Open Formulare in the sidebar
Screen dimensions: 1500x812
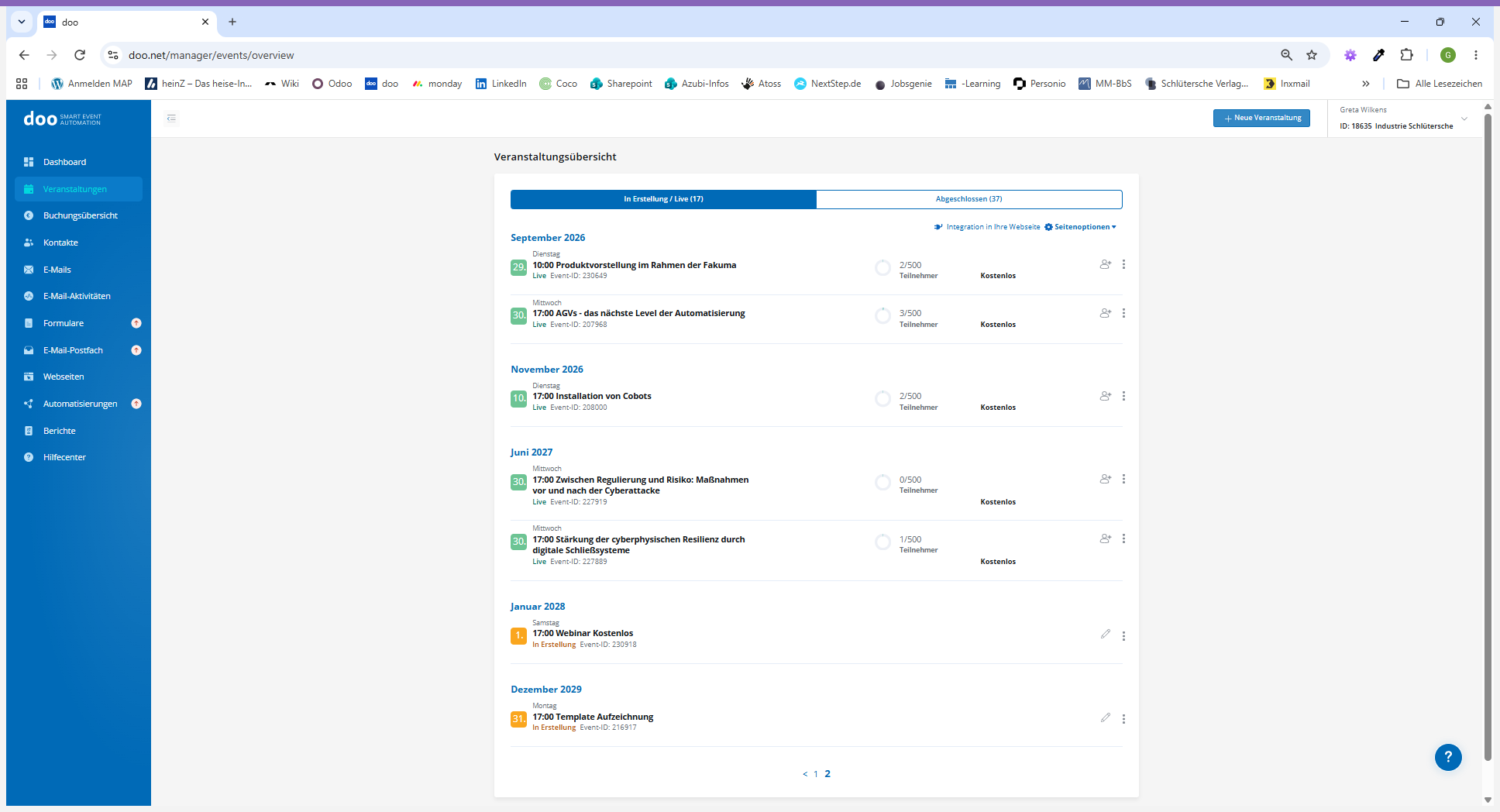click(x=64, y=323)
